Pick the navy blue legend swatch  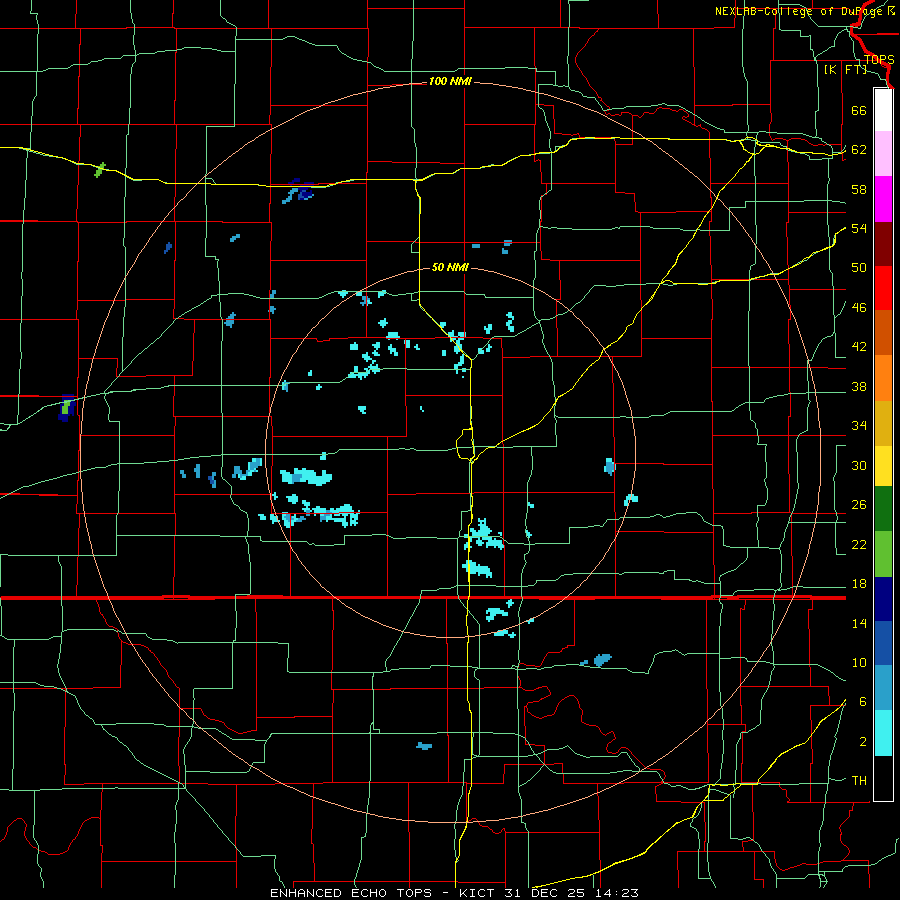(883, 599)
